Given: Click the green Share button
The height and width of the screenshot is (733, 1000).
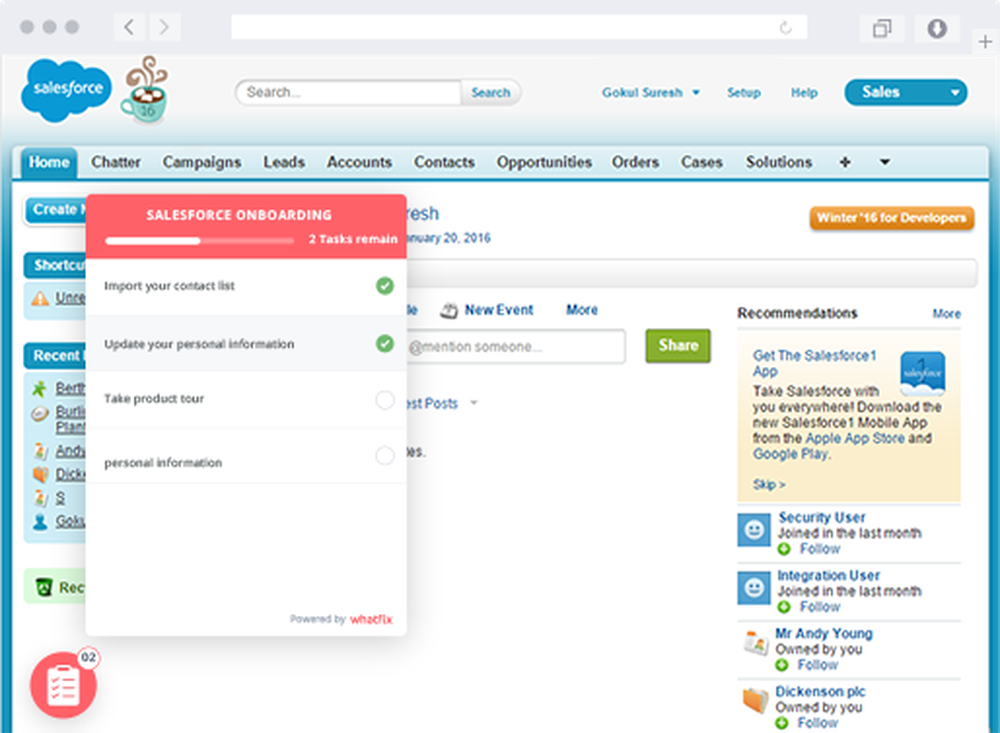Looking at the screenshot, I should click(x=678, y=346).
